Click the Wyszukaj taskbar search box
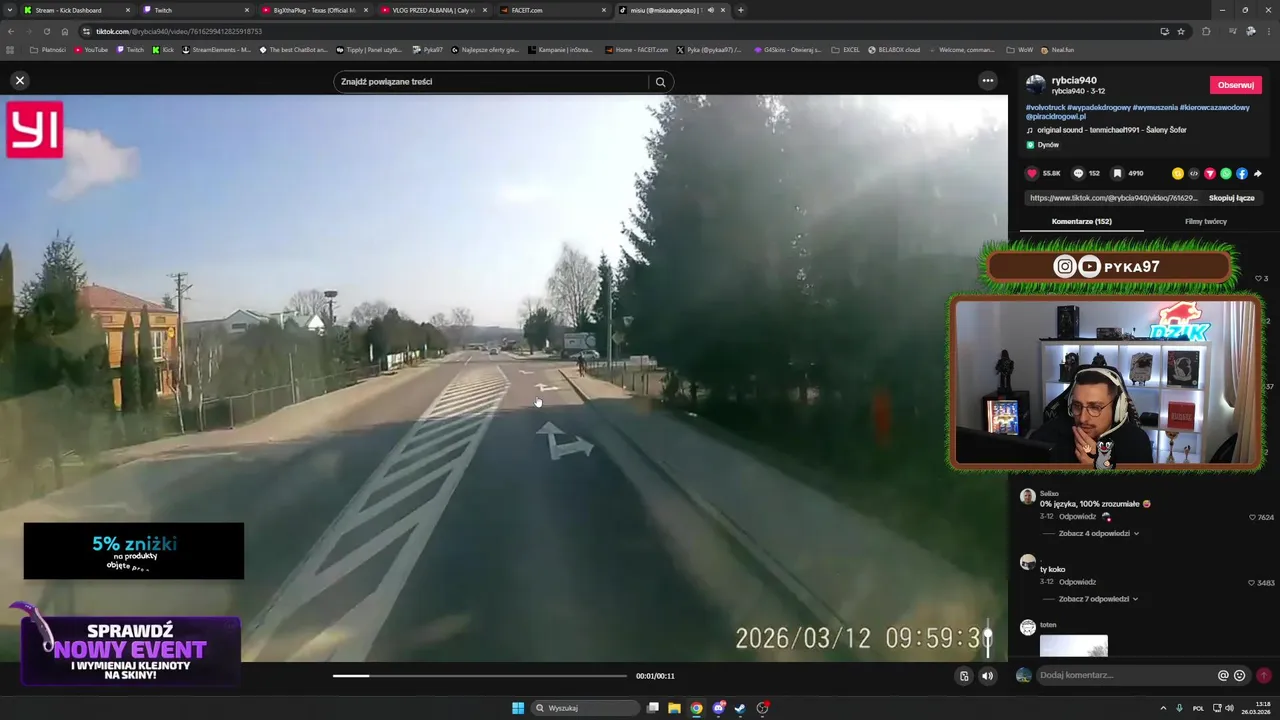Screen dimensions: 1280x720 coord(586,708)
